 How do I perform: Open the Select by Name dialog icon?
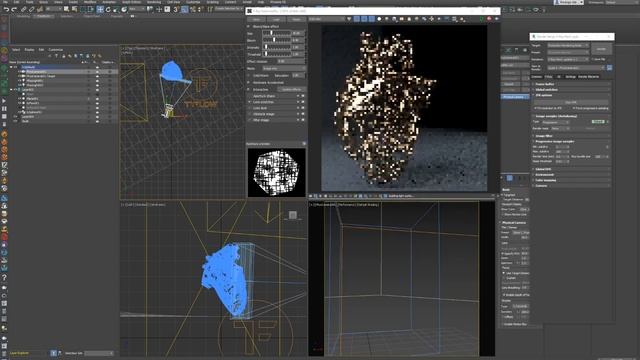74,9
